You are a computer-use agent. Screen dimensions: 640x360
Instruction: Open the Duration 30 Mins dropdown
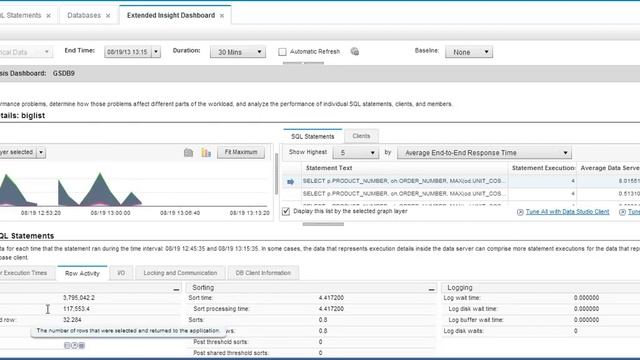[x=238, y=52]
